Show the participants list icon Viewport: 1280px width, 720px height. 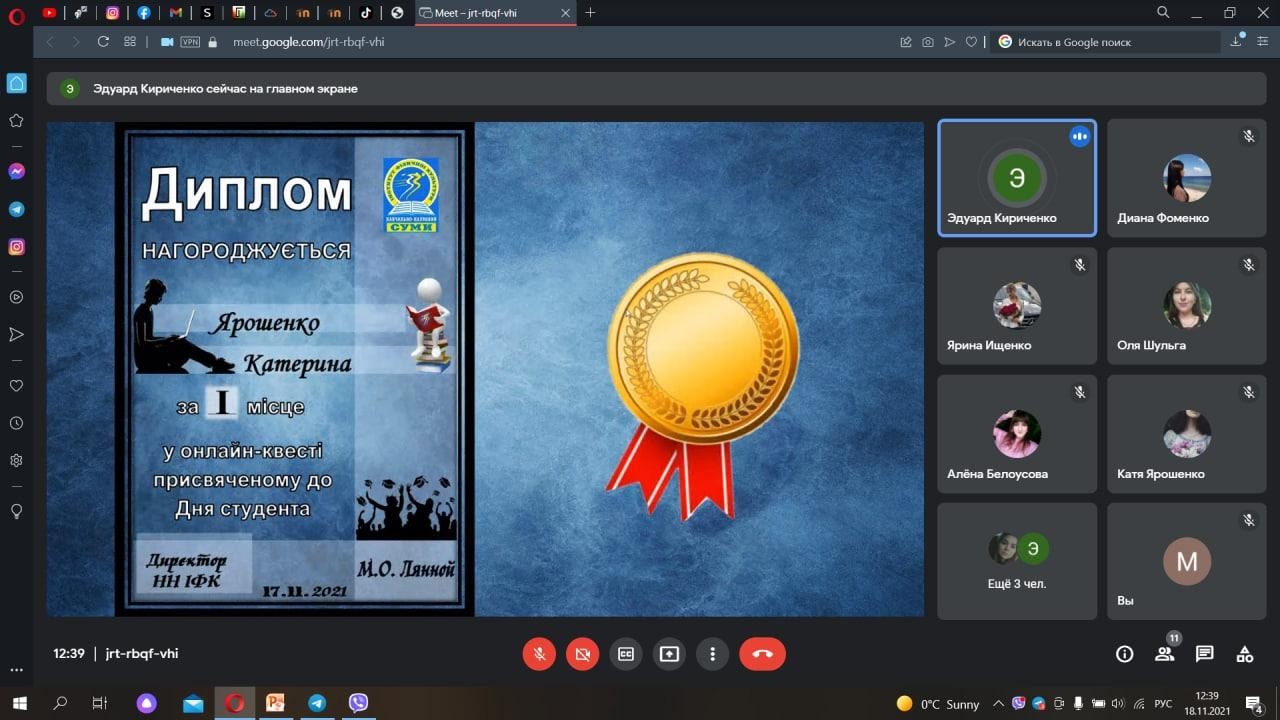pyautogui.click(x=1164, y=654)
